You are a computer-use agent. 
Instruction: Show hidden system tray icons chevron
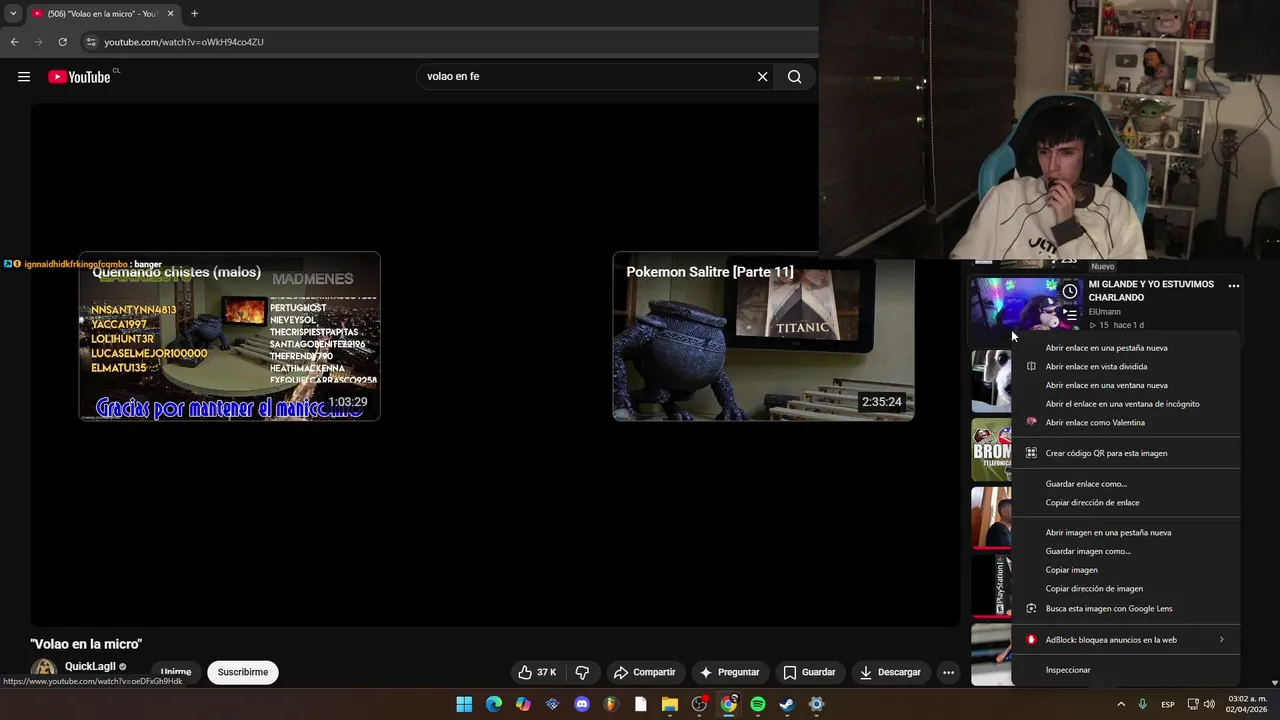coord(1120,704)
